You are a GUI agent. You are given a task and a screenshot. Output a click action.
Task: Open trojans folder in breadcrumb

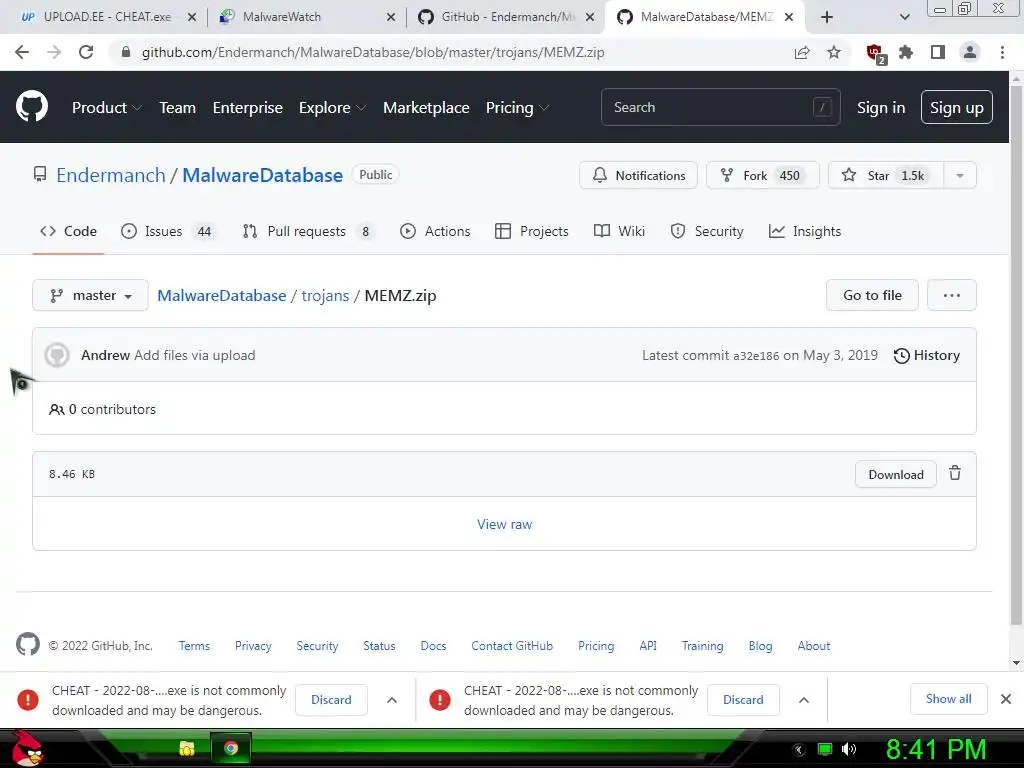[x=325, y=295]
